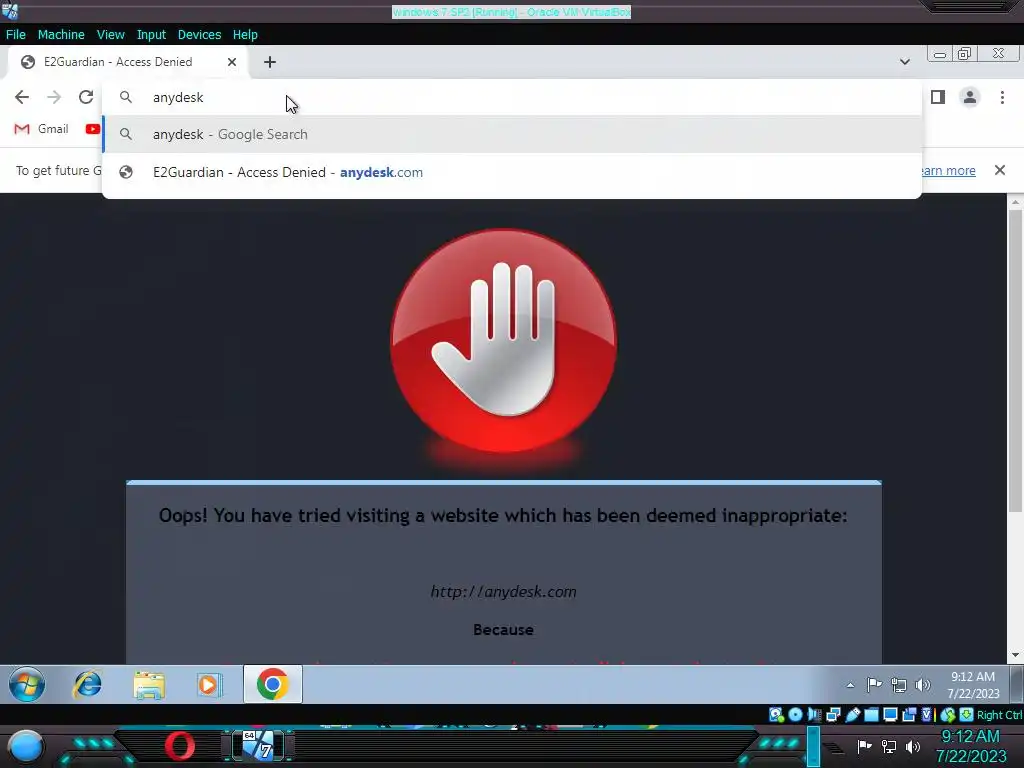
Task: Select the E2Guardian - Access Denied tab
Action: pos(128,62)
